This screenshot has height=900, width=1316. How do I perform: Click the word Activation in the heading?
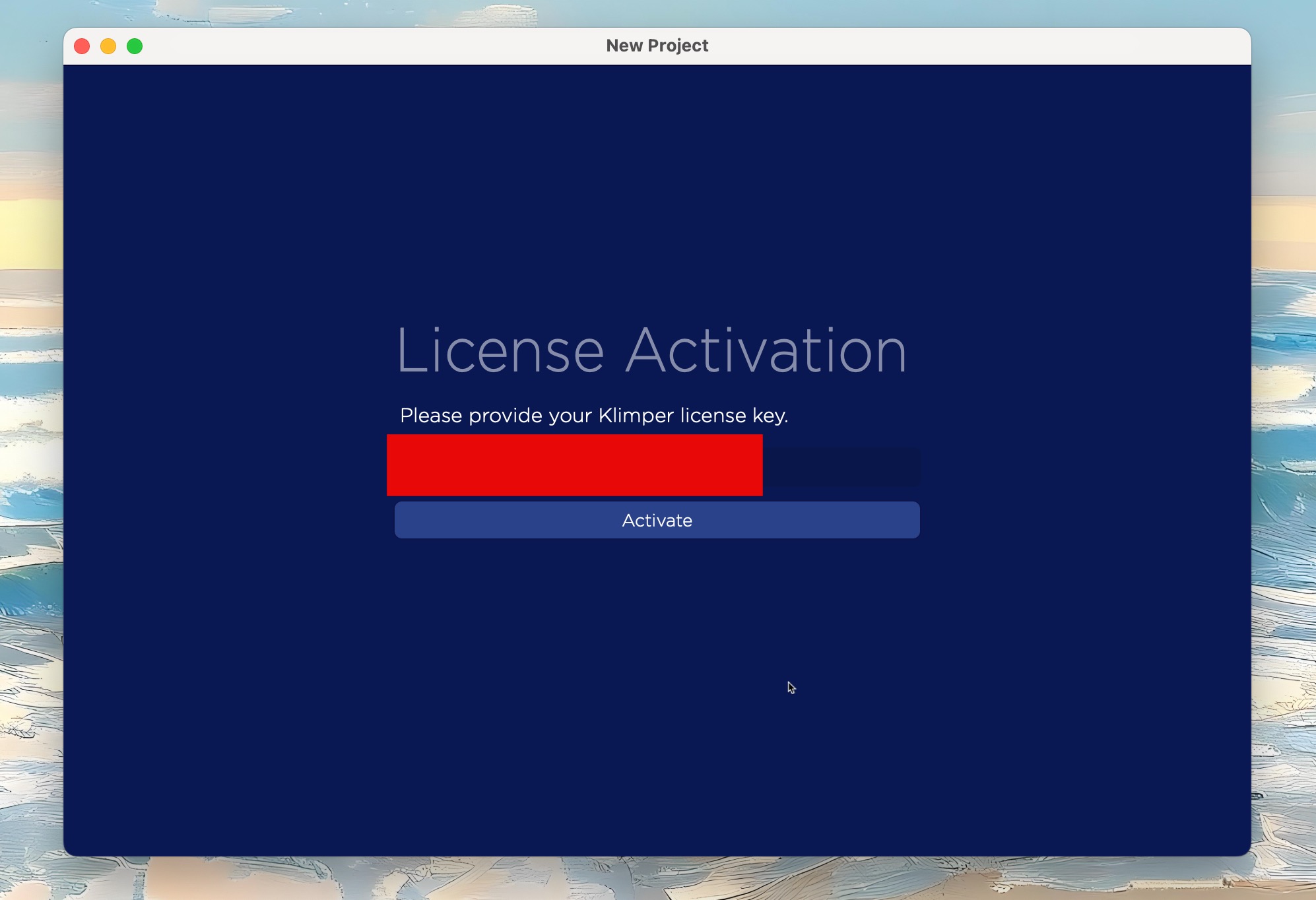tap(766, 351)
